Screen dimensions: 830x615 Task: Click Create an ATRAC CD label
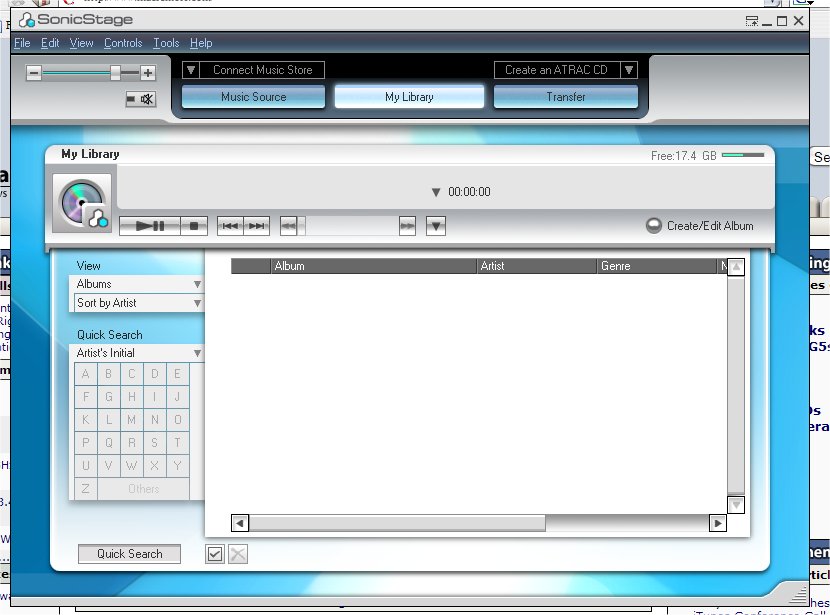[x=556, y=70]
